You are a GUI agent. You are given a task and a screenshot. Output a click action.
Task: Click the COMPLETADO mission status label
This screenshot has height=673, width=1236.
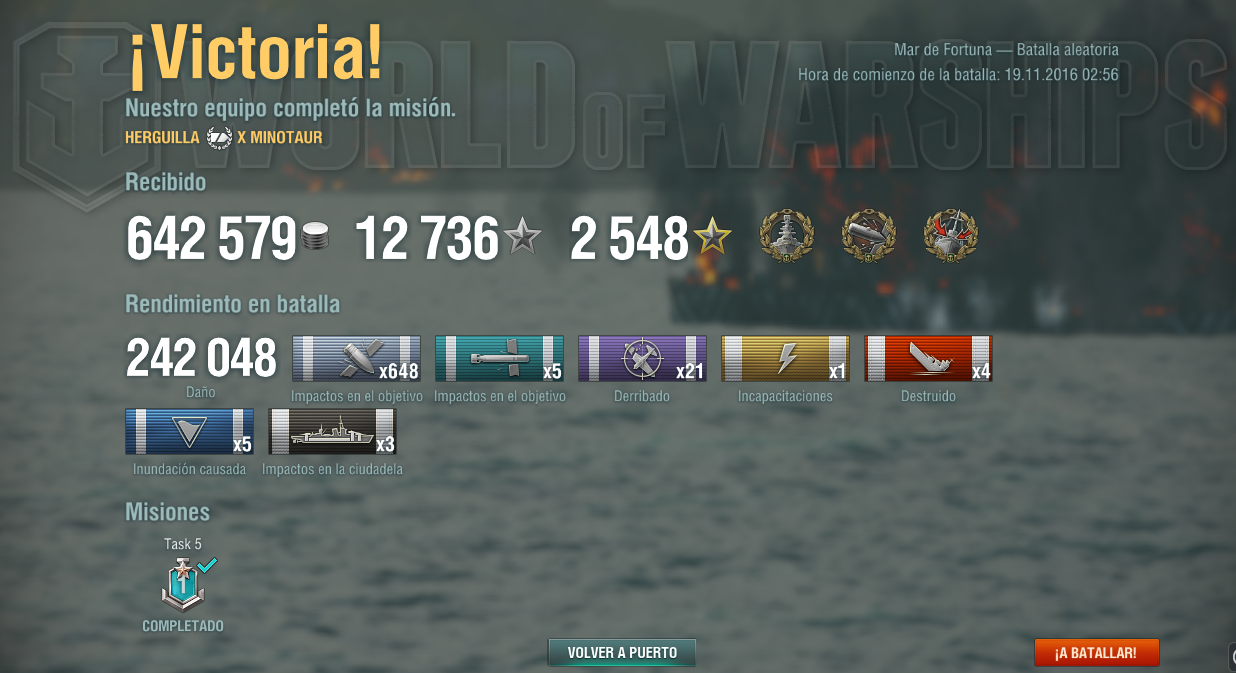click(x=183, y=627)
